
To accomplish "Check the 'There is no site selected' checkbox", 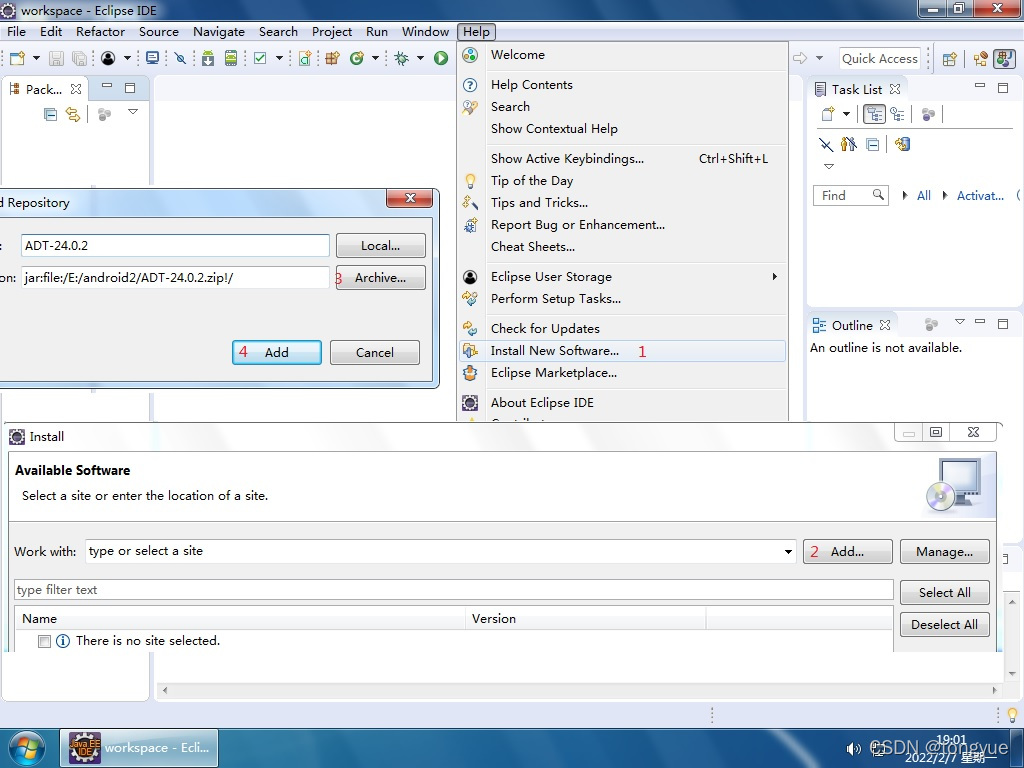I will 44,641.
